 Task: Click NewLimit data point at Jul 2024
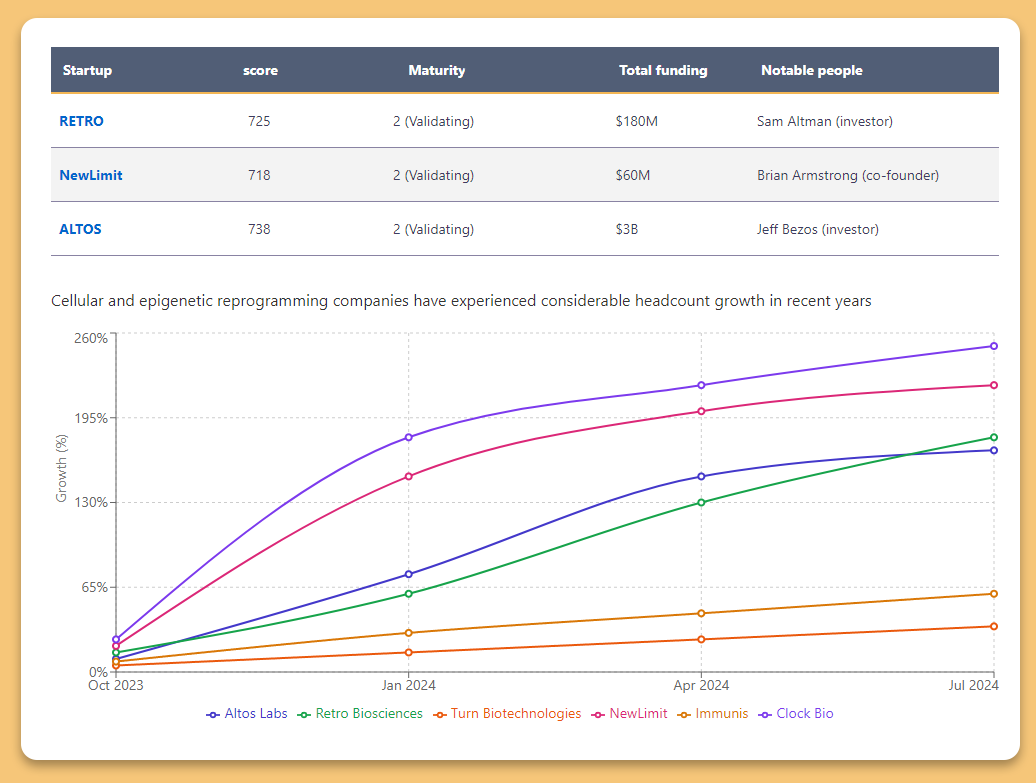[994, 385]
